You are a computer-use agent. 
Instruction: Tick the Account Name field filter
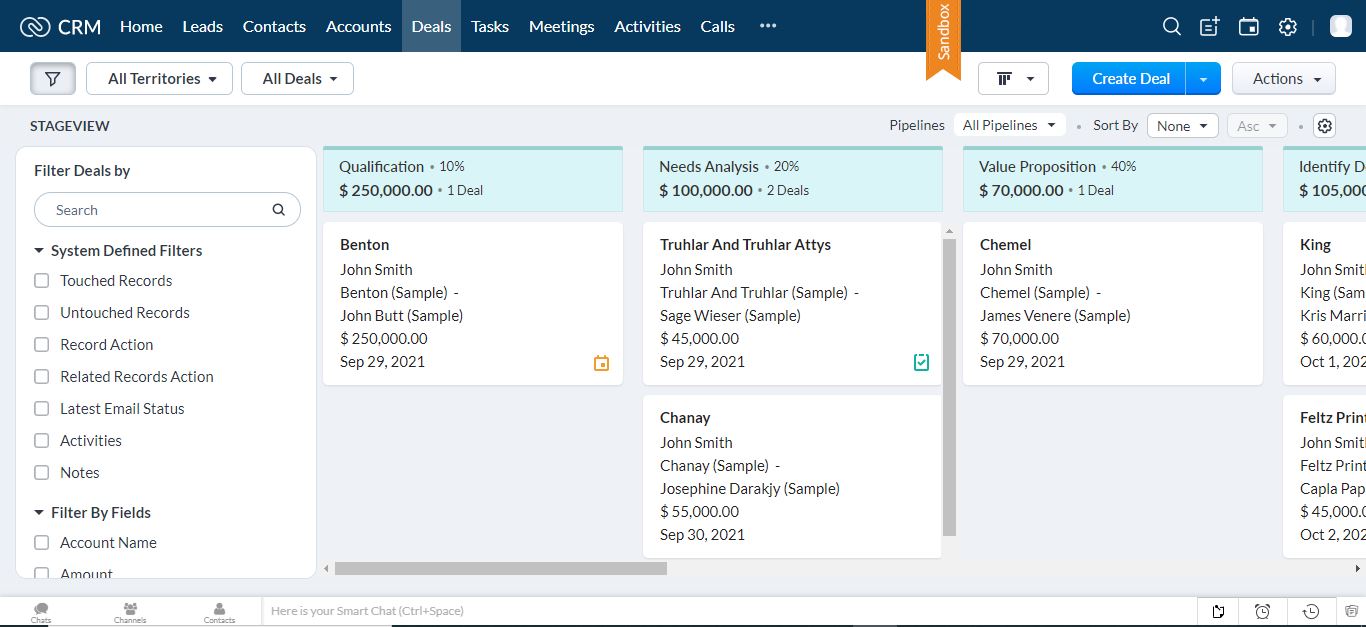pos(42,543)
